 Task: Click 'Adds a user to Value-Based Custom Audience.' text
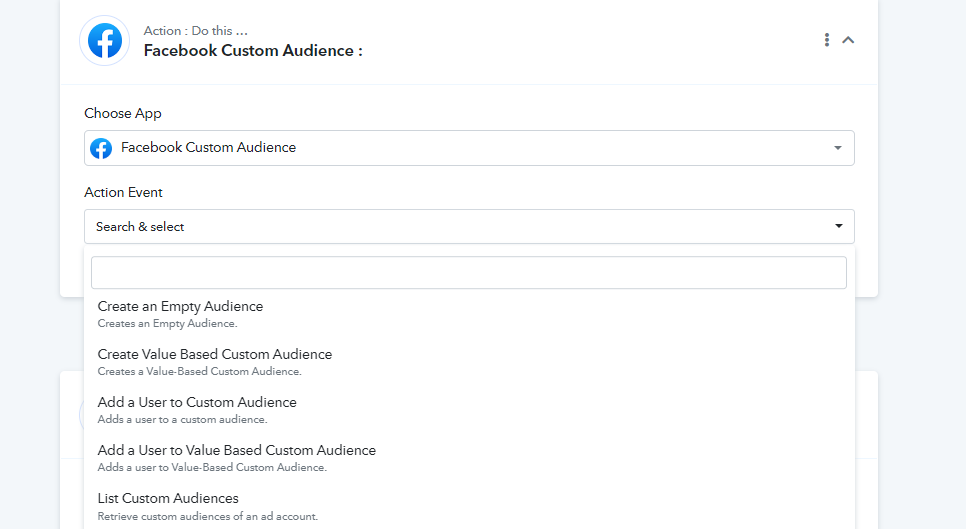point(212,467)
